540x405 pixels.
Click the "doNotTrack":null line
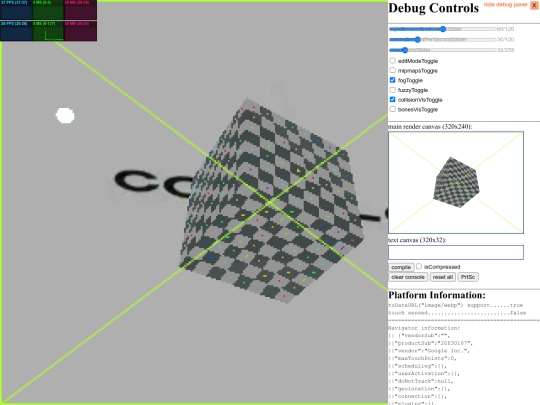click(x=421, y=381)
